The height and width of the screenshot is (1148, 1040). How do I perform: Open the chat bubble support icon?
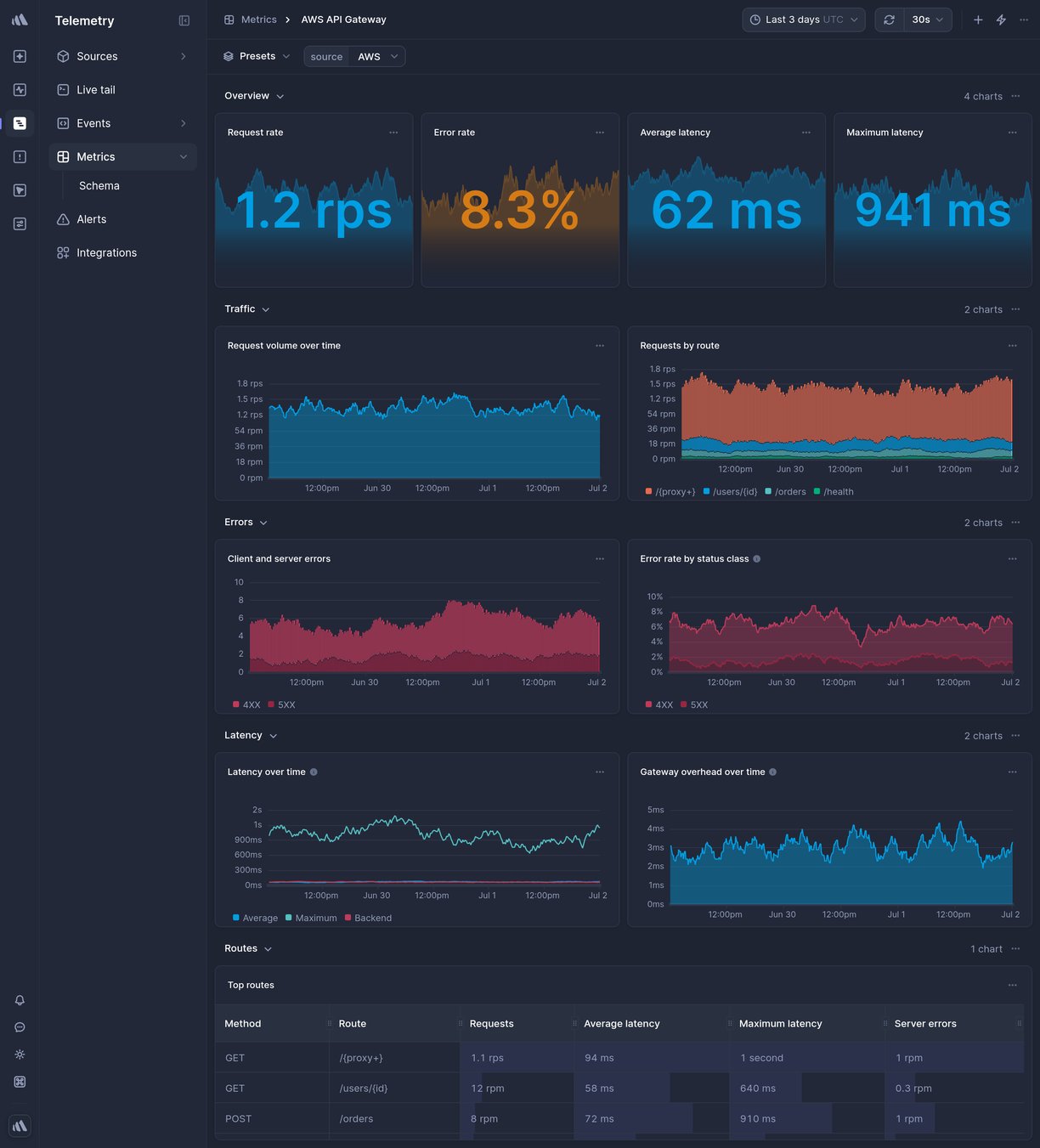20,1027
